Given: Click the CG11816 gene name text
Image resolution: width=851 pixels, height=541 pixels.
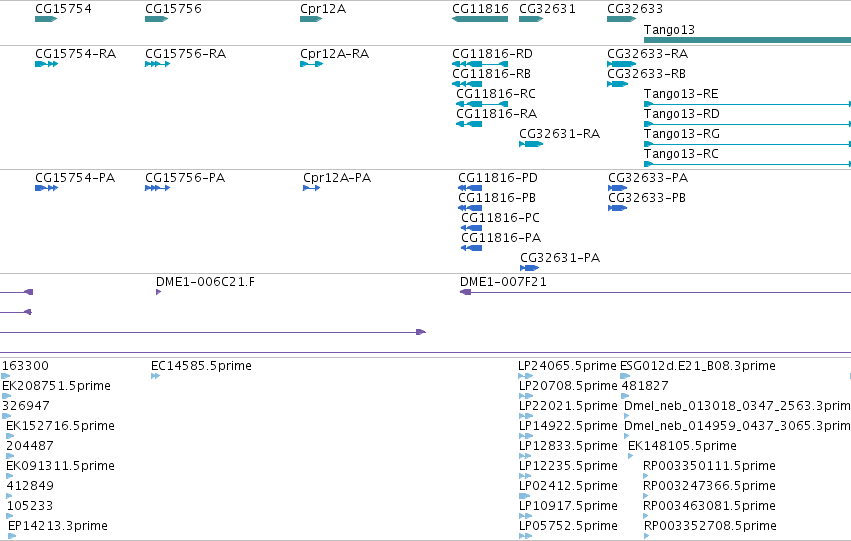Looking at the screenshot, I should [x=480, y=9].
